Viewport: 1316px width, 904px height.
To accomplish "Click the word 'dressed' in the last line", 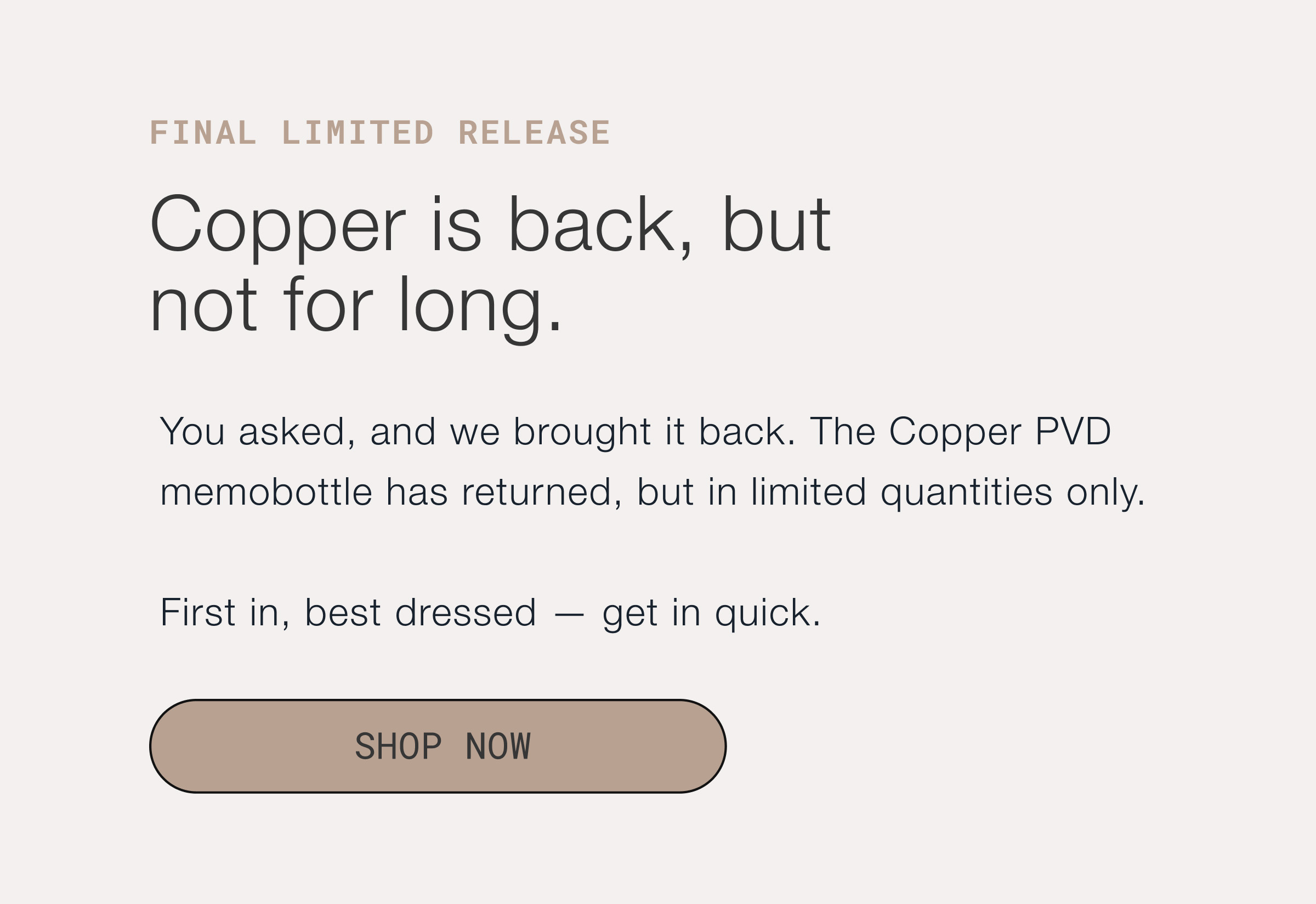I will (466, 612).
